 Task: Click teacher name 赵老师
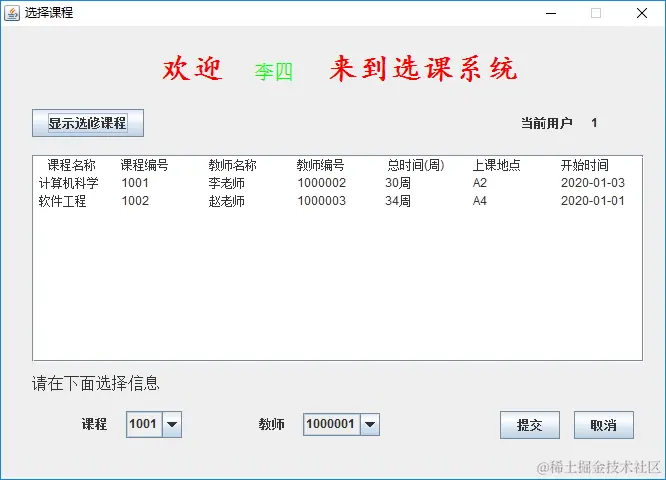[x=226, y=201]
